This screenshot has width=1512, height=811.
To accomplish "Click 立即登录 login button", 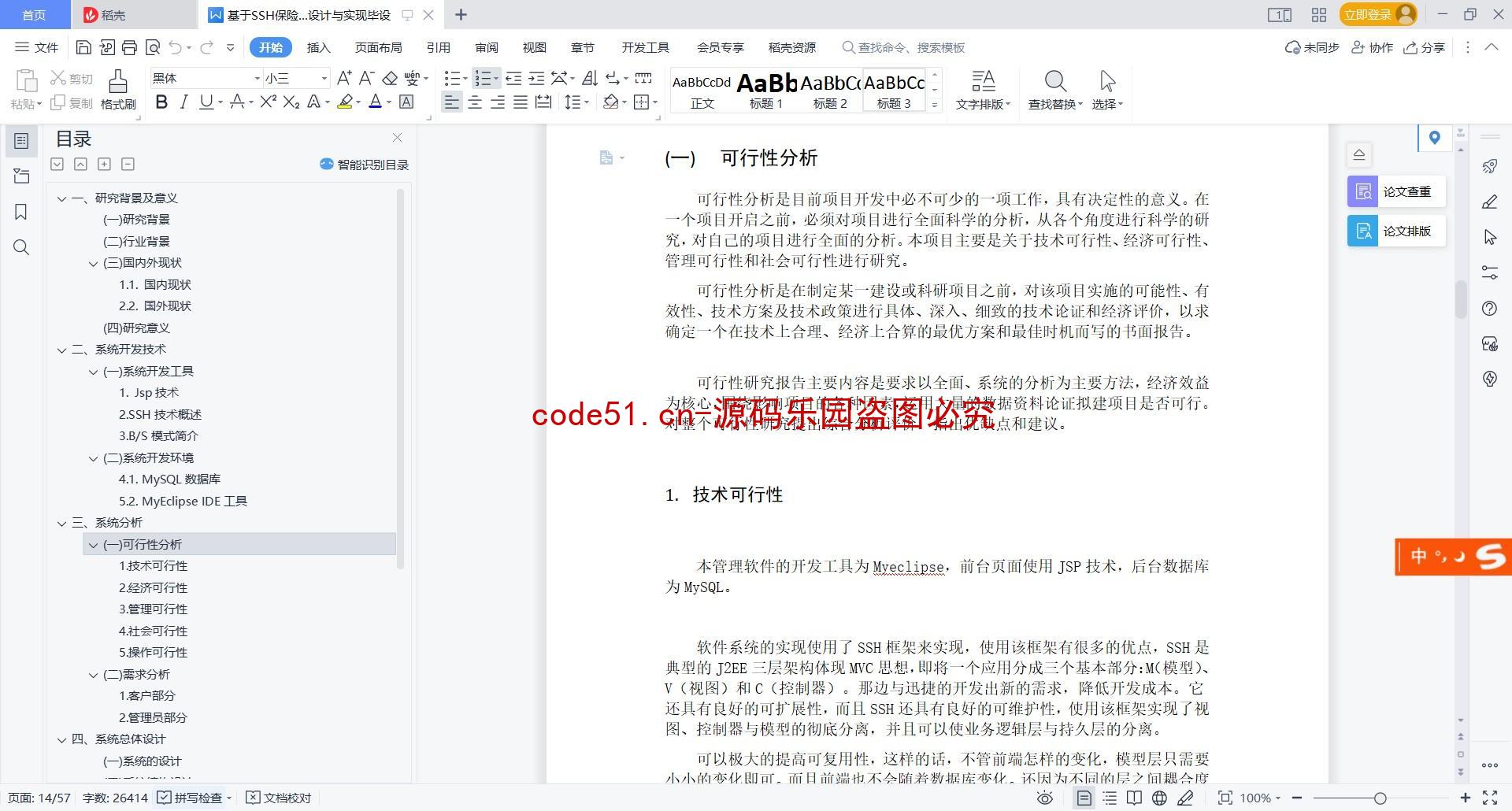I will pos(1378,14).
